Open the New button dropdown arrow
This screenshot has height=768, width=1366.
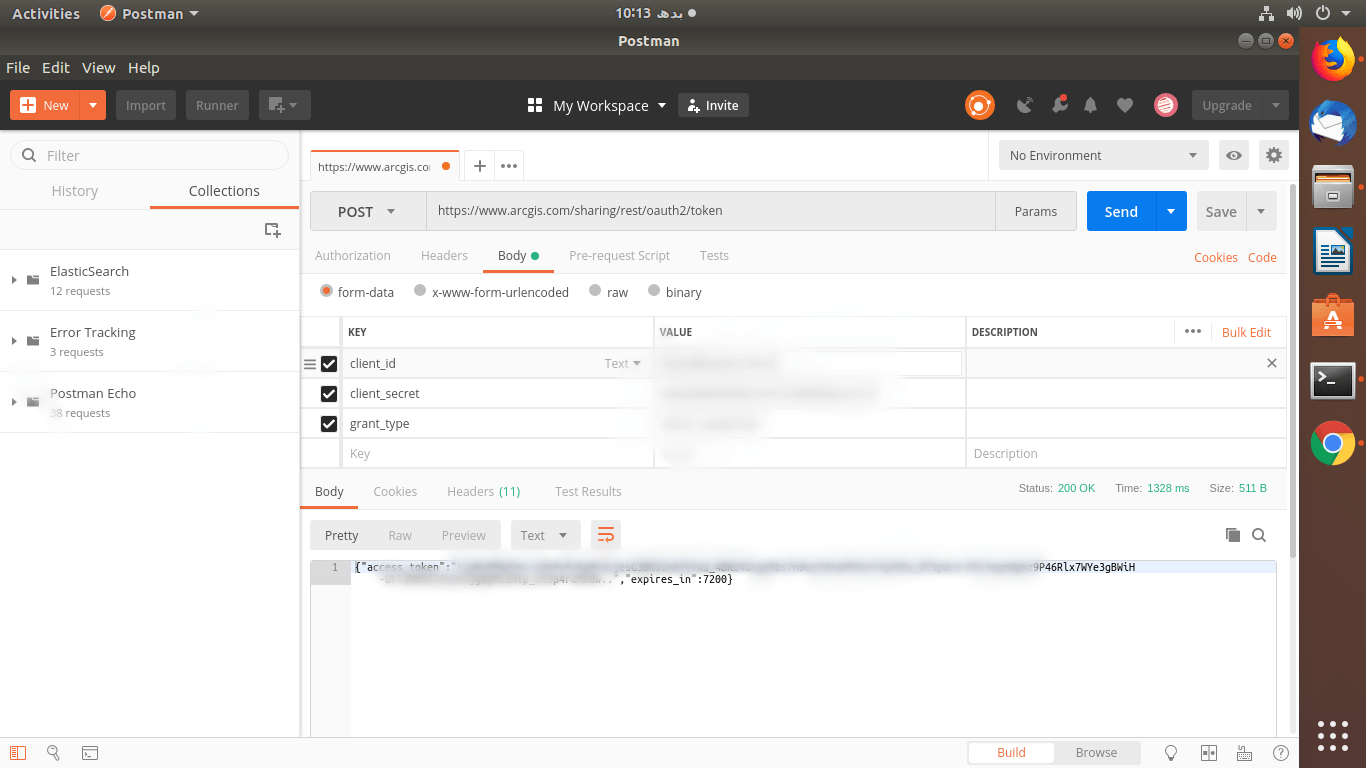(x=92, y=105)
